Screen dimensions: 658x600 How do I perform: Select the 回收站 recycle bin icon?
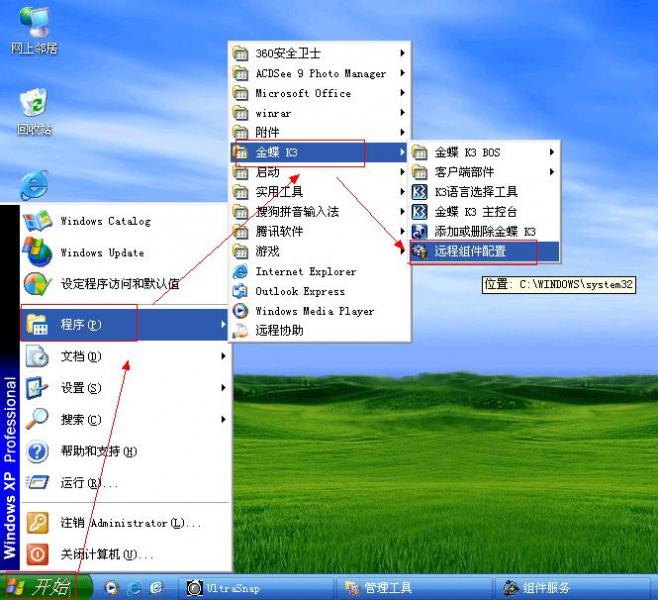click(x=34, y=111)
